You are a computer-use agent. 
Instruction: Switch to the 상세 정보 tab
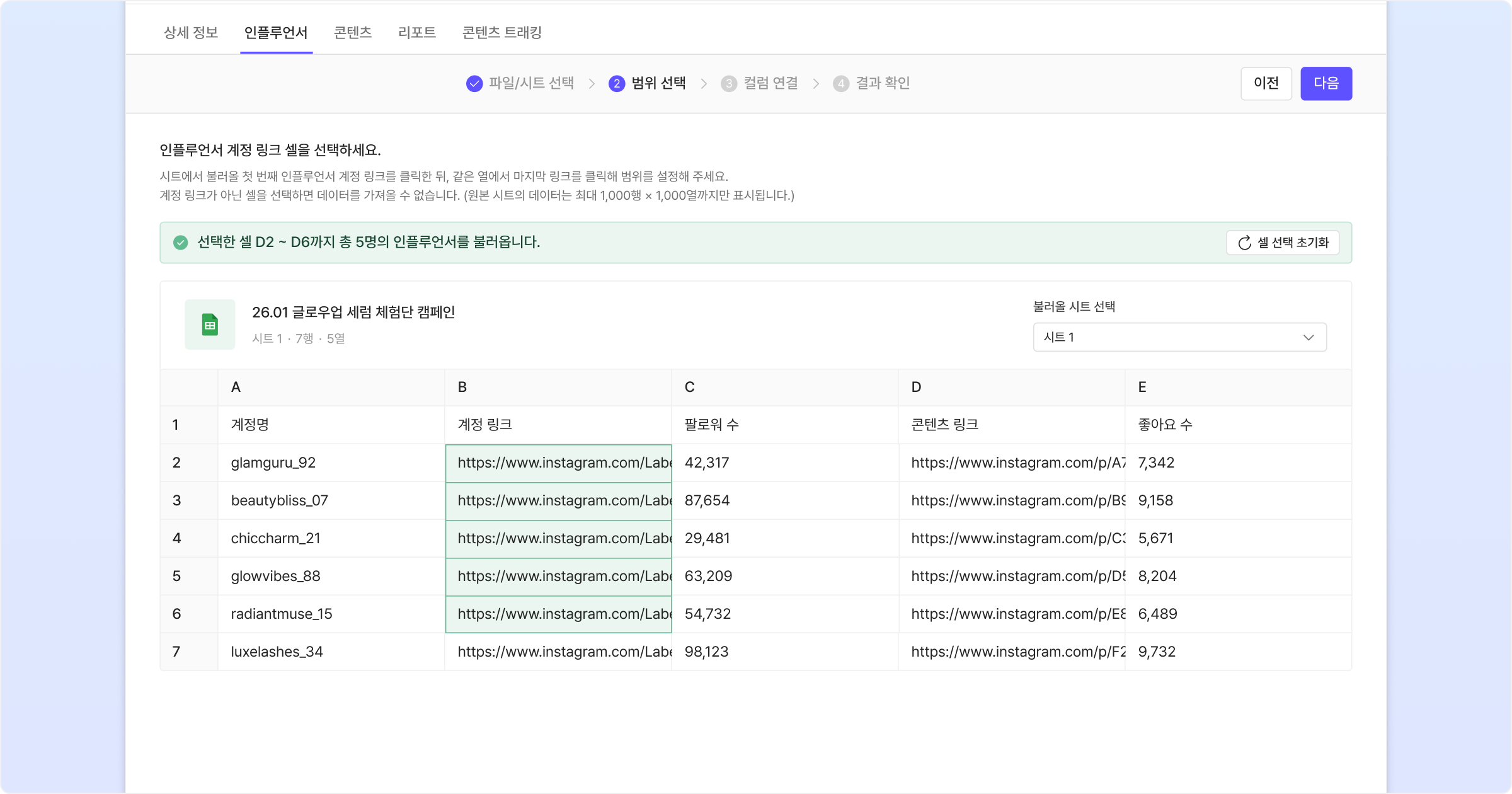pyautogui.click(x=191, y=32)
